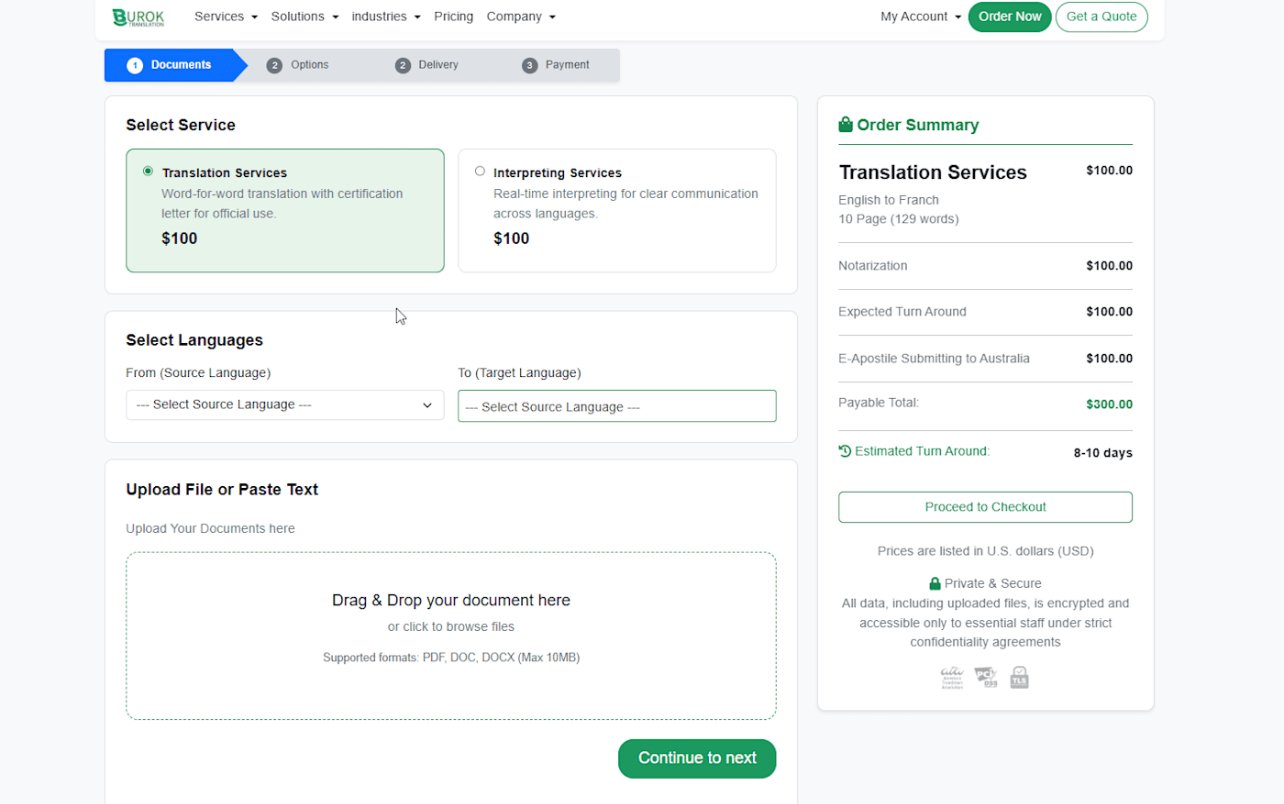This screenshot has width=1284, height=804.
Task: Go to the Options step tab
Action: tap(298, 65)
